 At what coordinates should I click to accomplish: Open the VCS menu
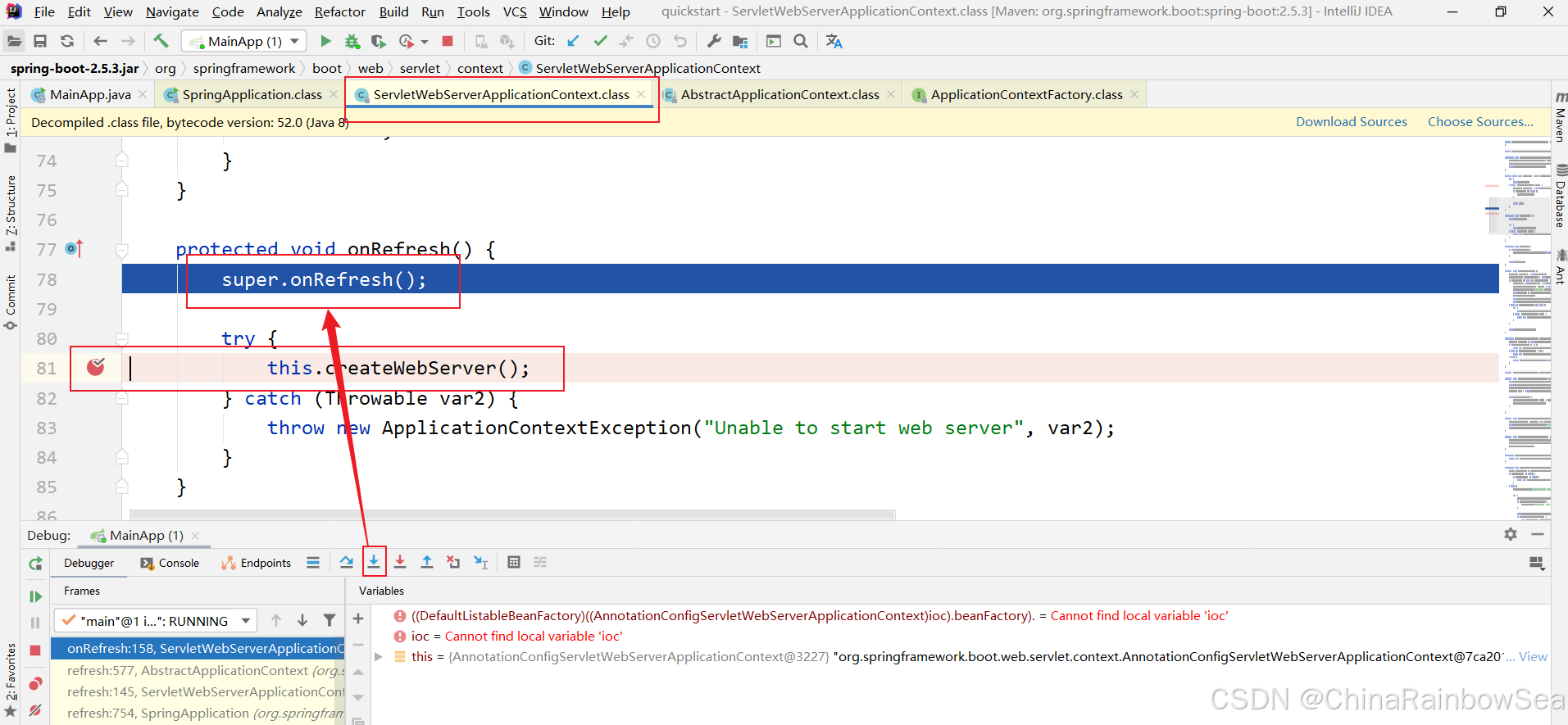click(515, 11)
